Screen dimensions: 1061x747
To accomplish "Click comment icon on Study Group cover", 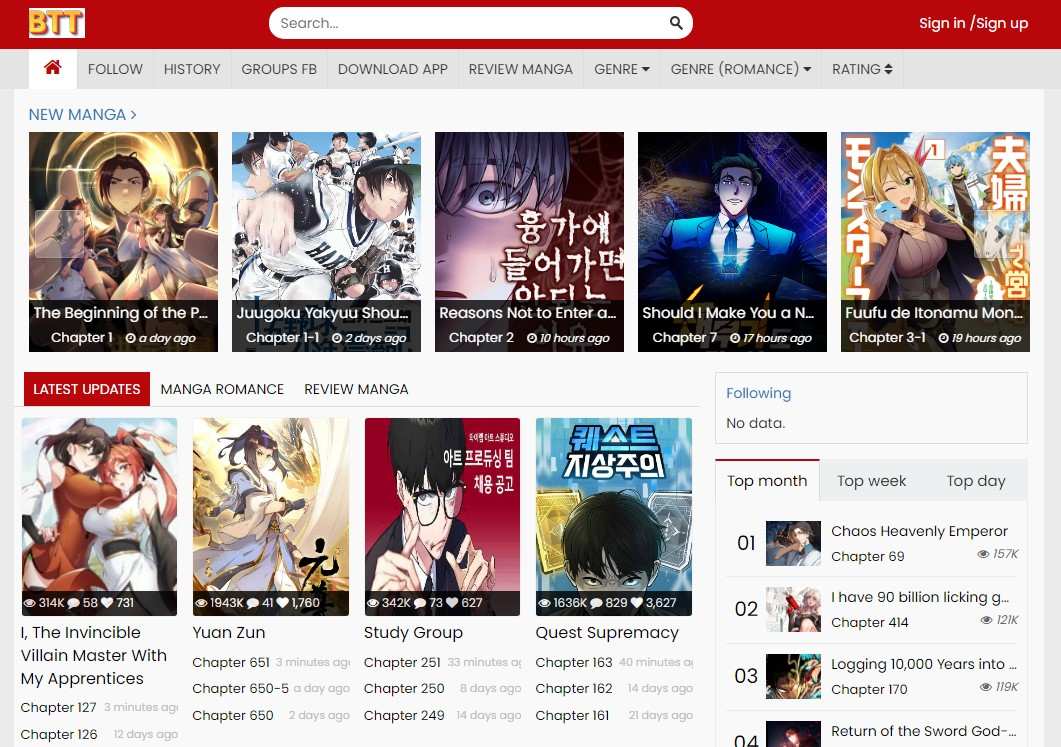I will click(x=420, y=602).
